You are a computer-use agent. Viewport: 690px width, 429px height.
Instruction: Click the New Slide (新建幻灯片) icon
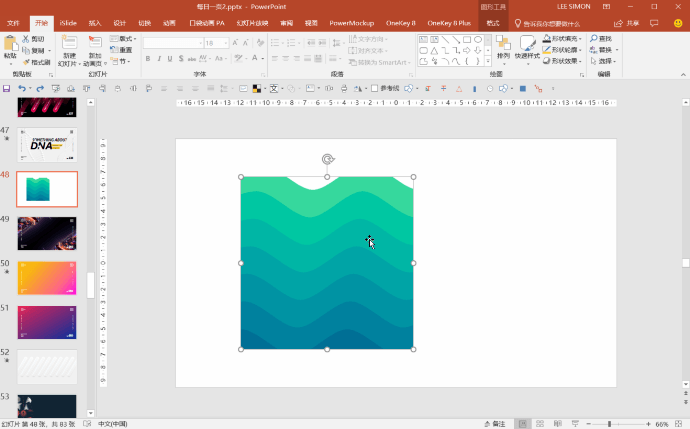[69, 43]
